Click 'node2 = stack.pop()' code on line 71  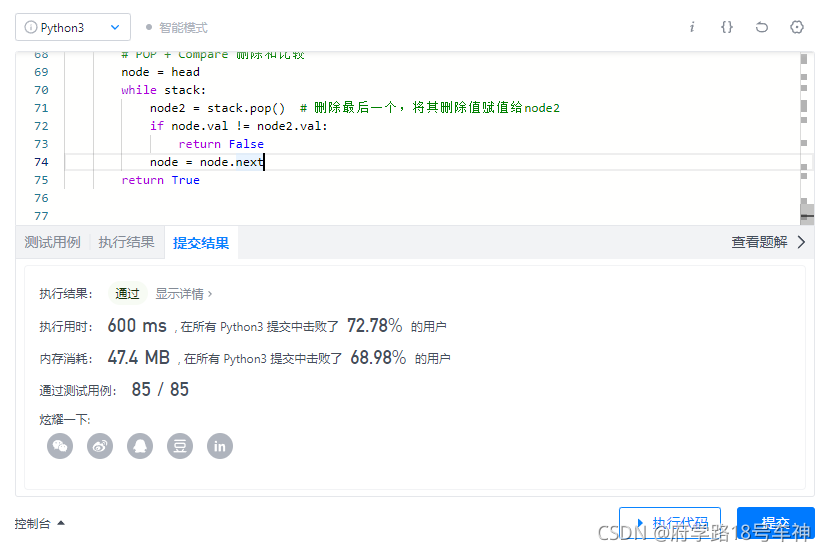pos(217,108)
